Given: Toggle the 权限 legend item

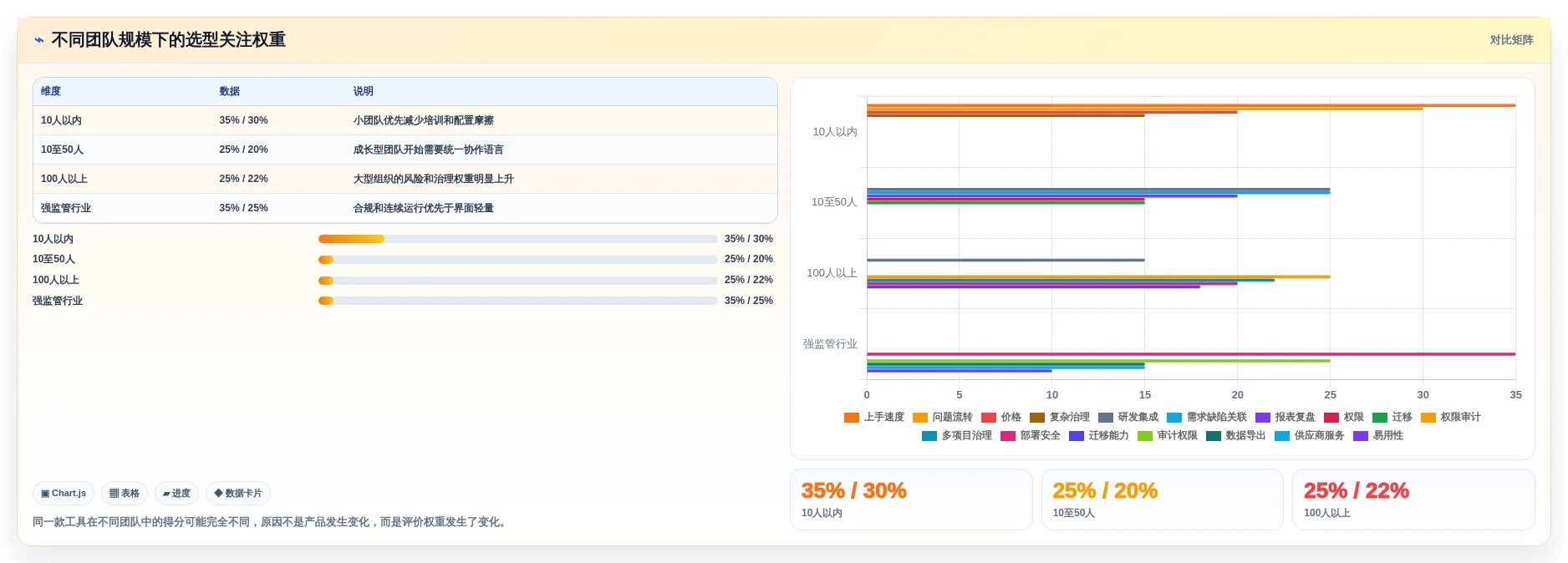Looking at the screenshot, I should [1344, 418].
